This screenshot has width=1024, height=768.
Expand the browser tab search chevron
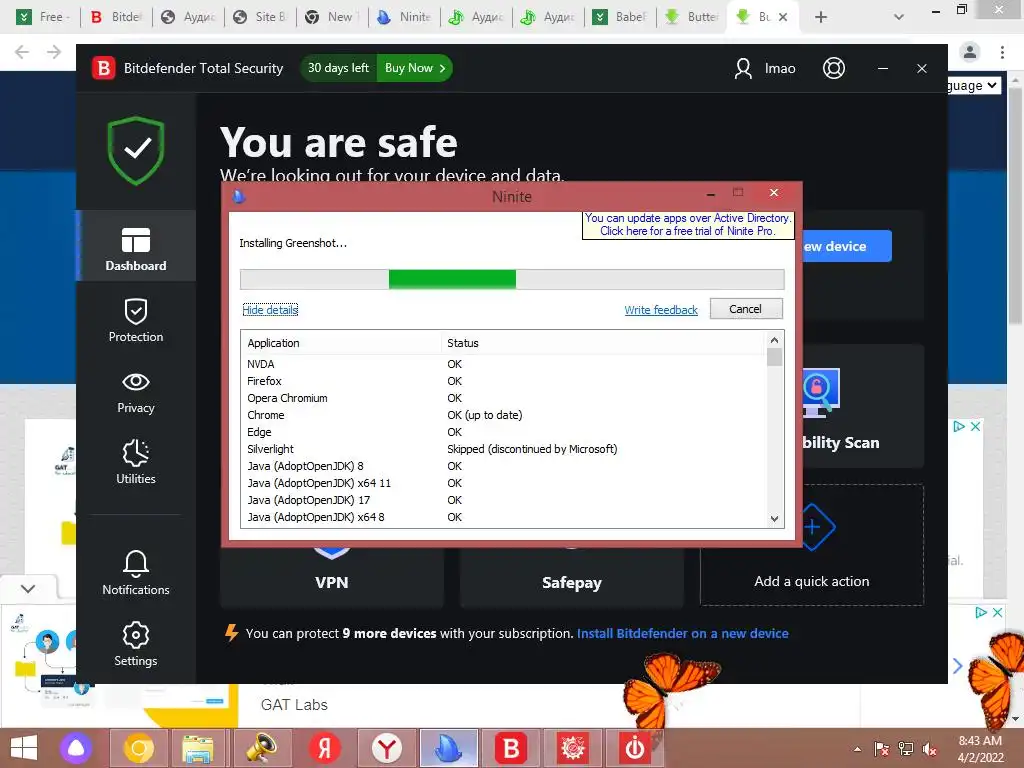click(x=899, y=17)
